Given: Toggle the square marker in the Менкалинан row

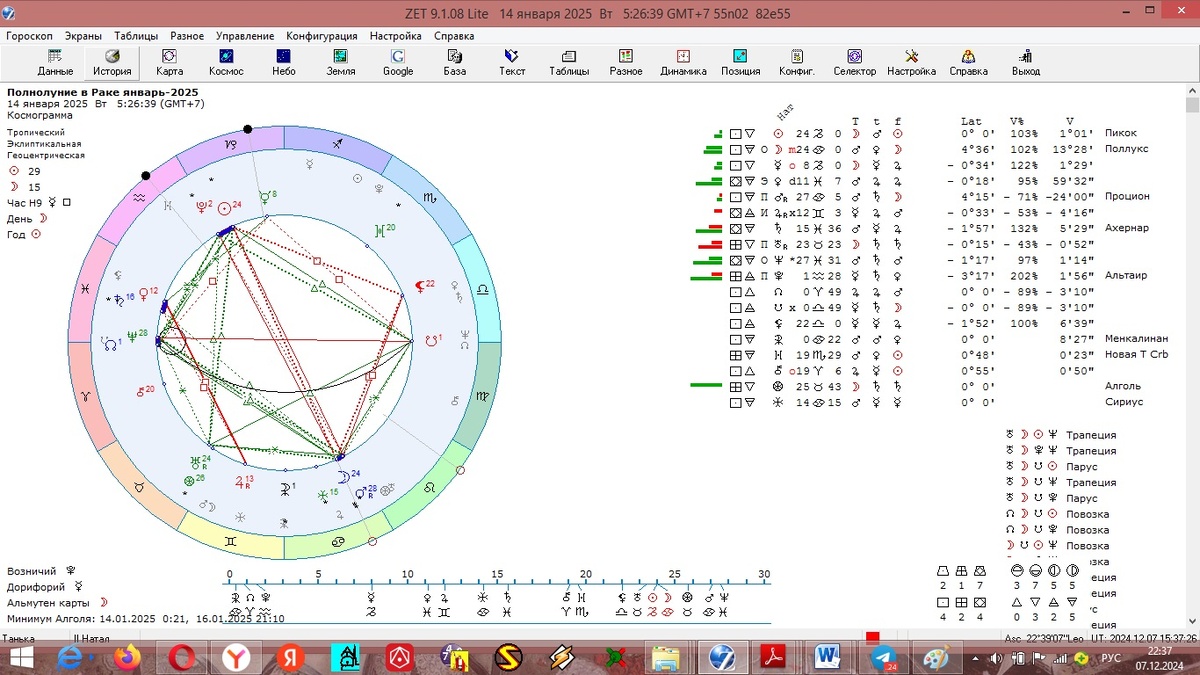Looking at the screenshot, I should (x=735, y=339).
